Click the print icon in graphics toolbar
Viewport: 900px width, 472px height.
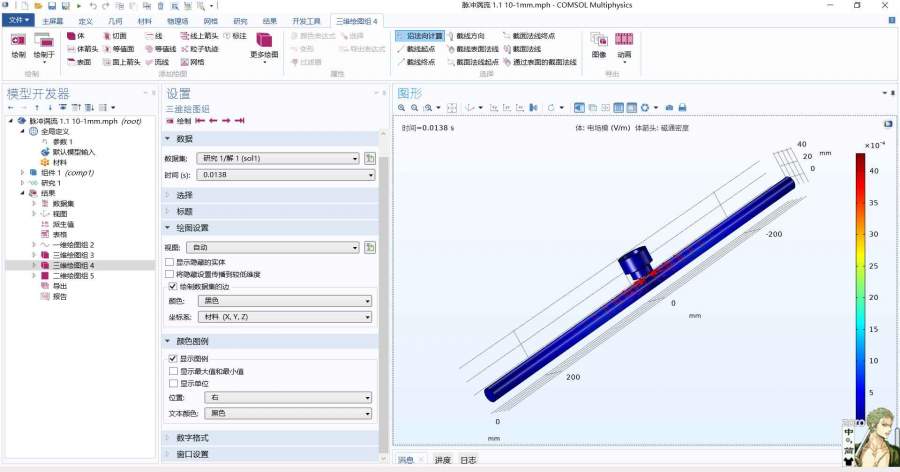[x=682, y=107]
